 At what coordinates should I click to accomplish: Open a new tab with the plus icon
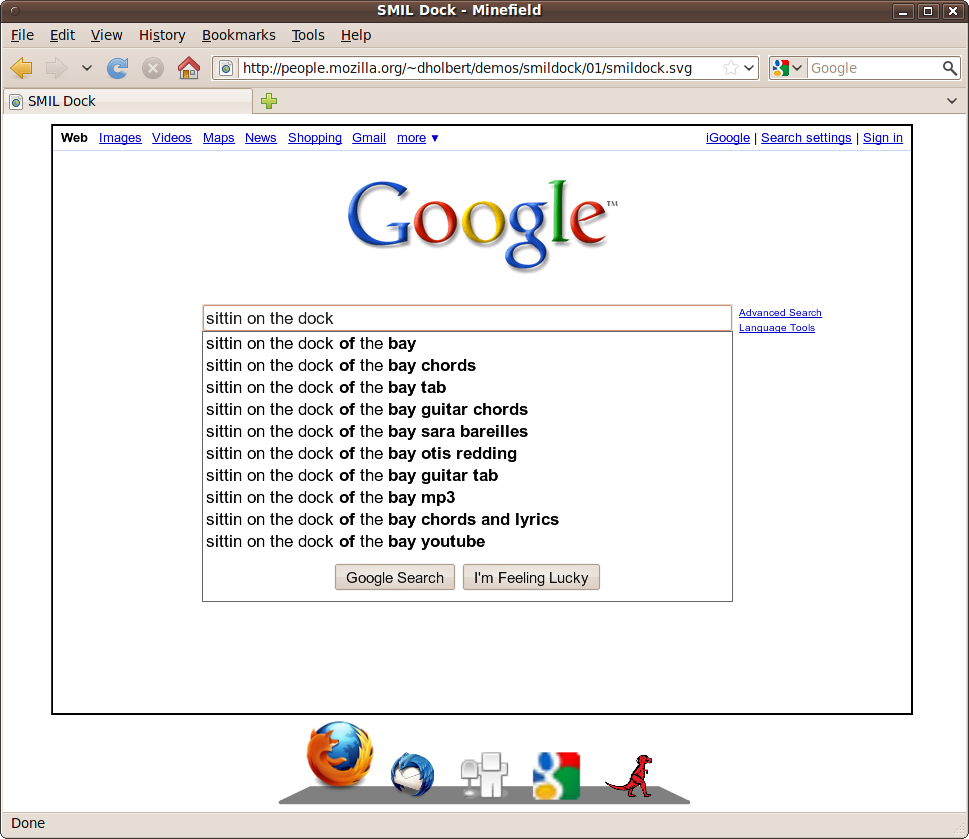coord(269,101)
